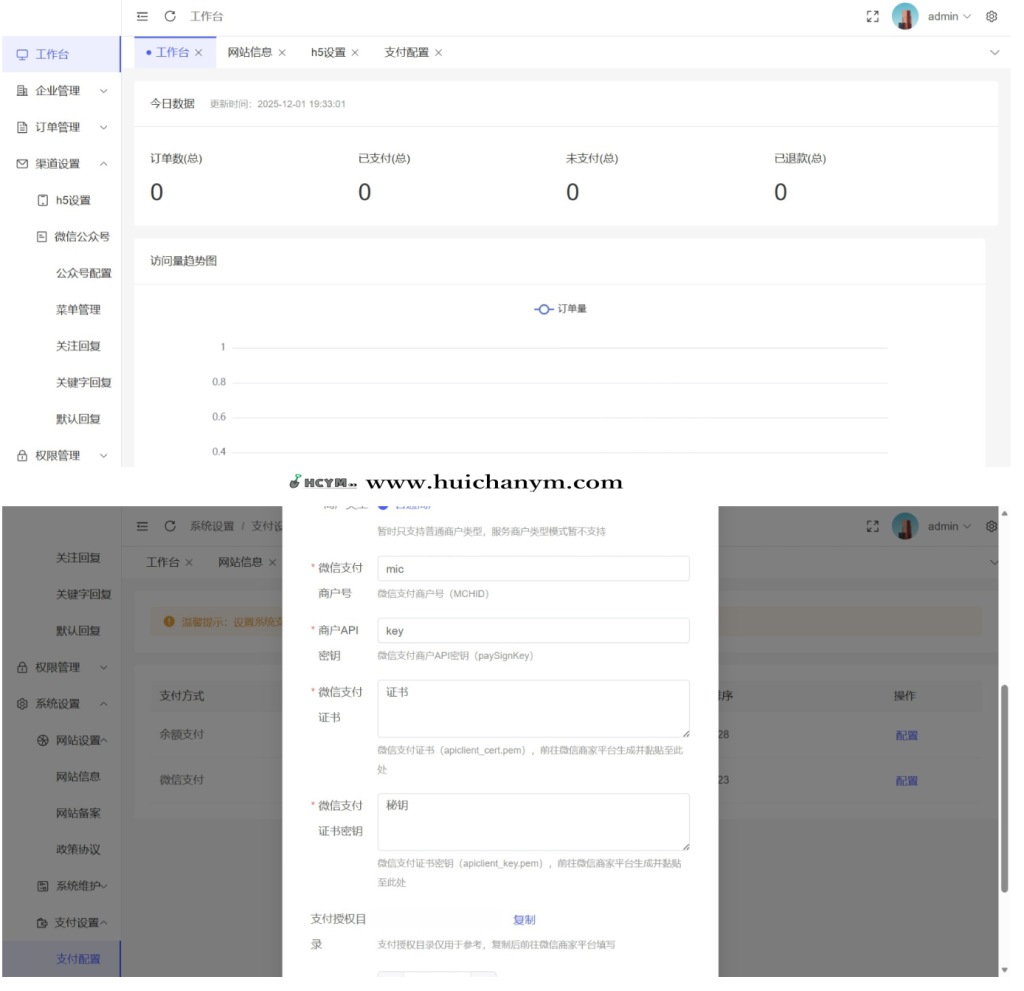Open the tab list dropdown chevron at top right
This screenshot has height=991, width=1024.
click(994, 52)
